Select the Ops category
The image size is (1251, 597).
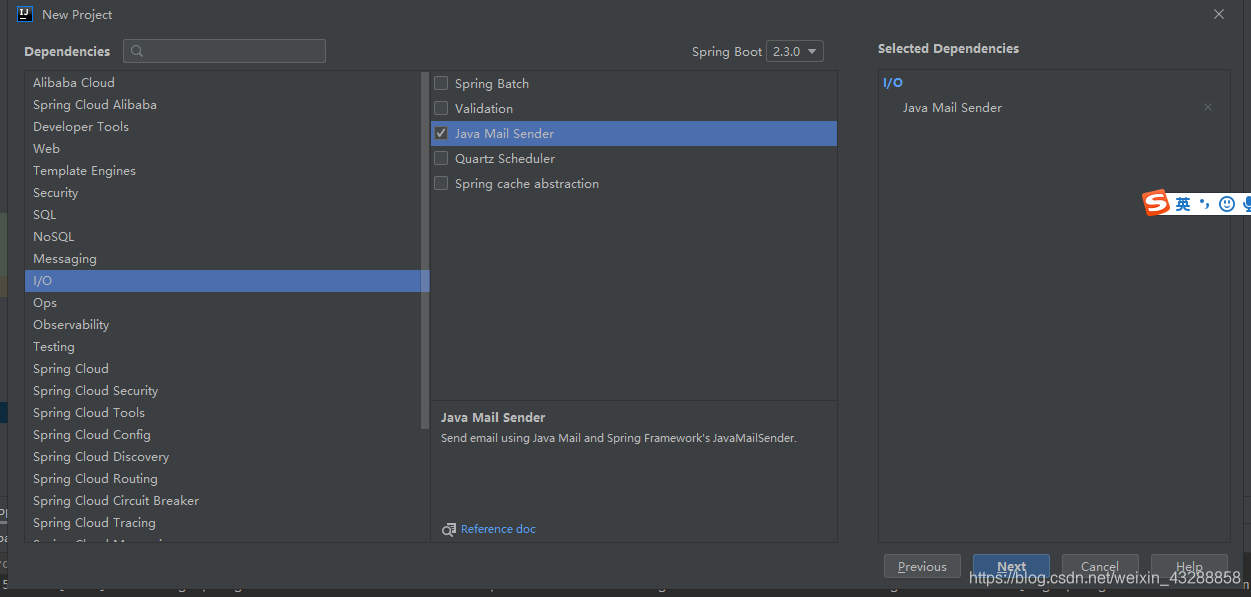pos(226,302)
